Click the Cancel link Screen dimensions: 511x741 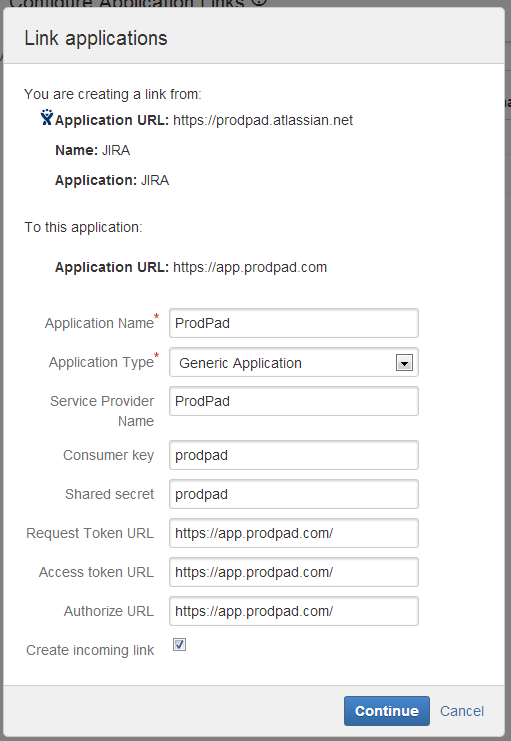tap(462, 711)
